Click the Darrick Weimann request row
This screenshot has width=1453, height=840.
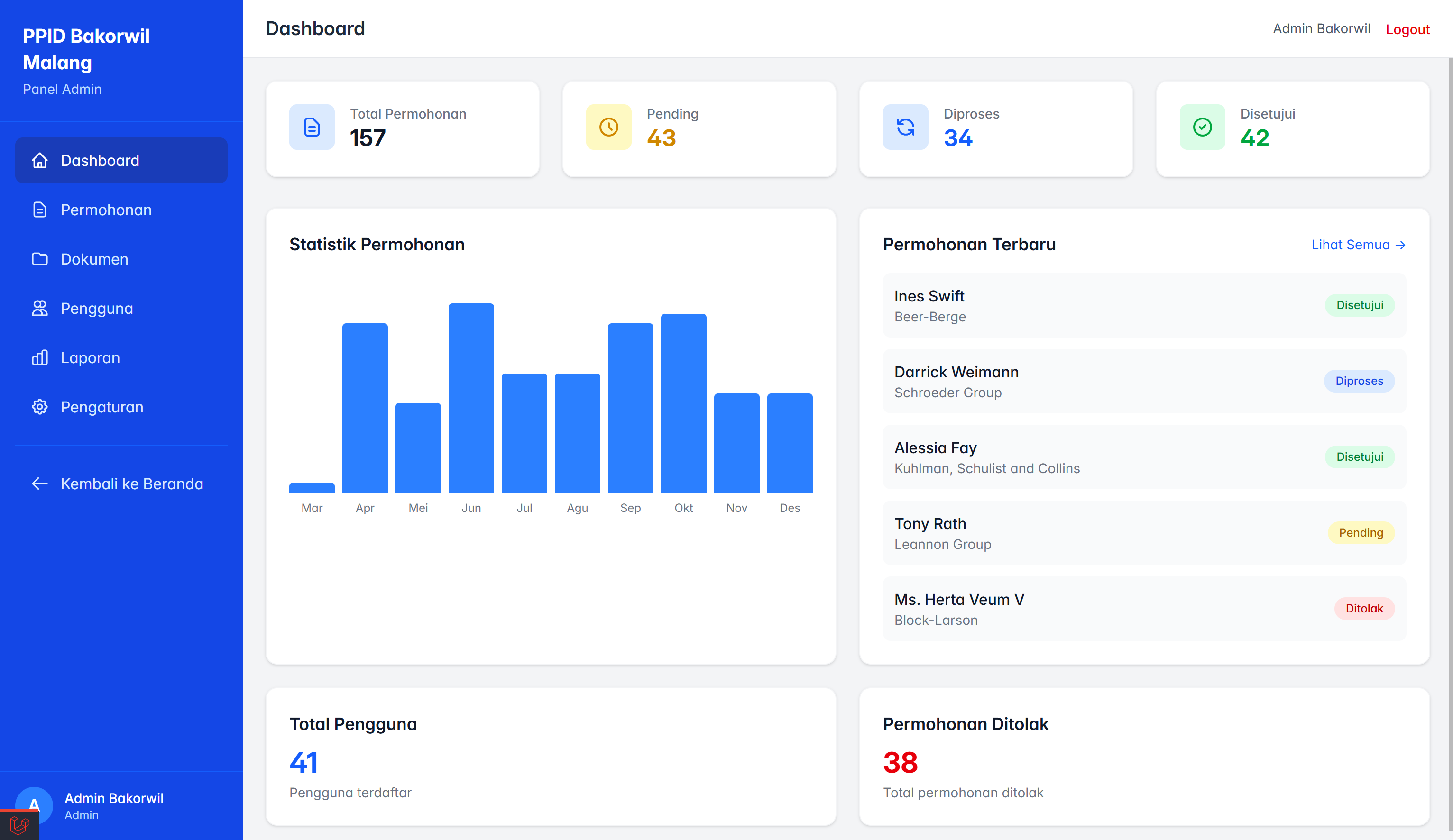tap(1145, 381)
